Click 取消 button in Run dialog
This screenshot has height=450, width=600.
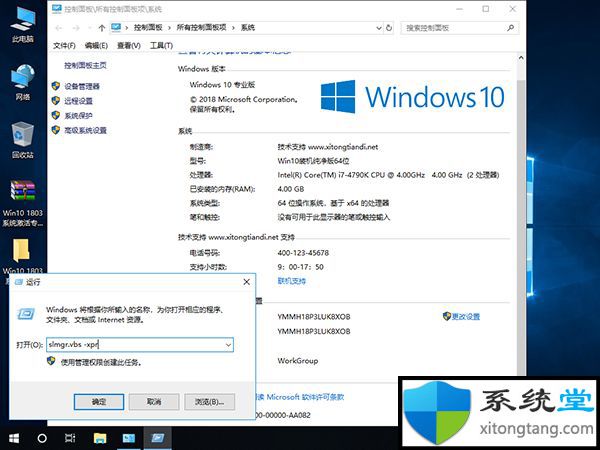(154, 402)
